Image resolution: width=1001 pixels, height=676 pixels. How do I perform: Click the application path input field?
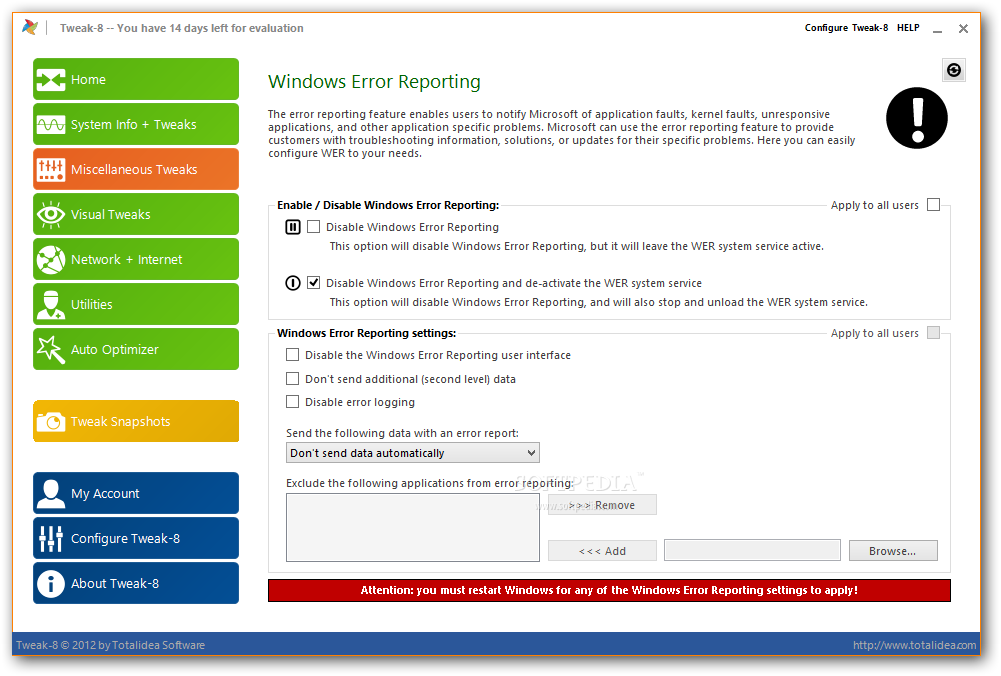tap(752, 550)
